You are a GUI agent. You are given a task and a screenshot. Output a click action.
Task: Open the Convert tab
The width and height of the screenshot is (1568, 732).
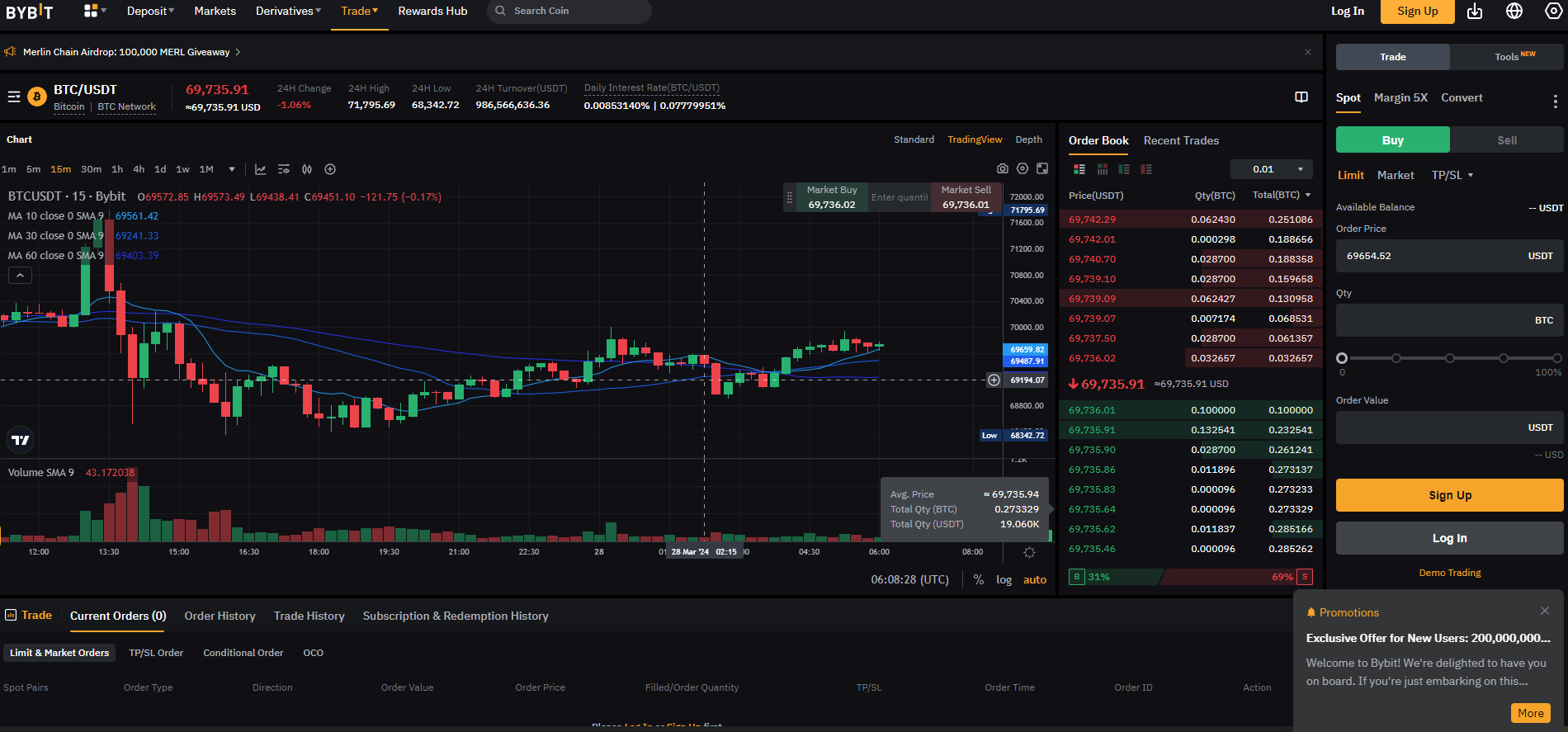1462,97
